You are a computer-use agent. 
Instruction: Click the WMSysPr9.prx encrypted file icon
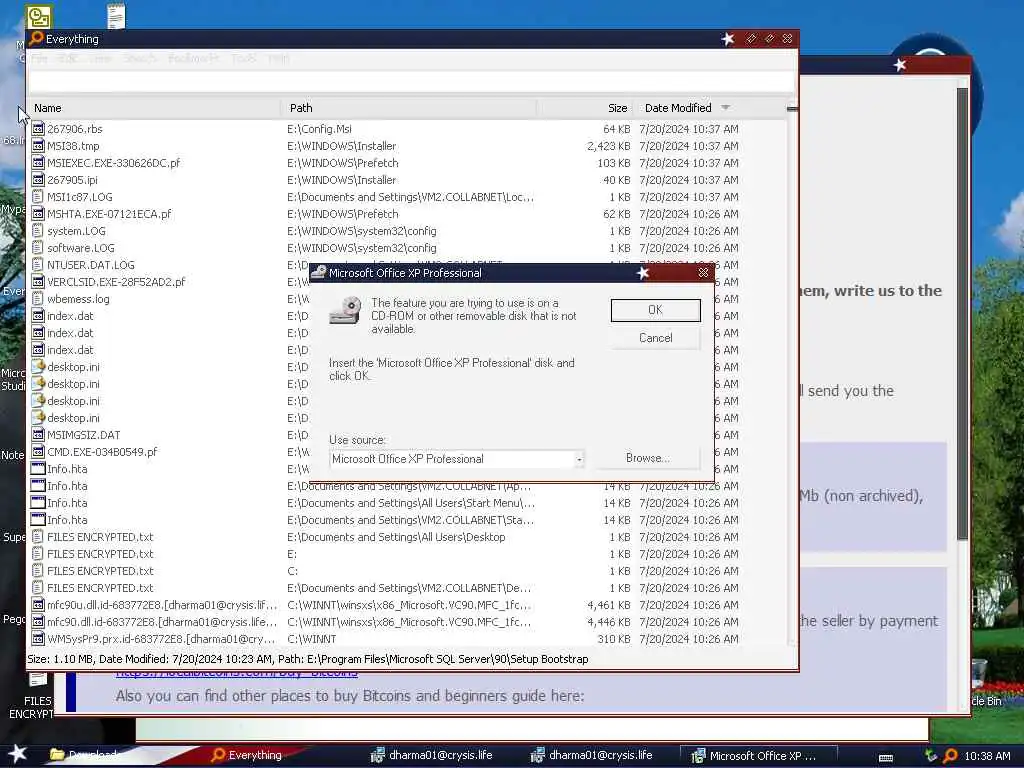[38, 639]
